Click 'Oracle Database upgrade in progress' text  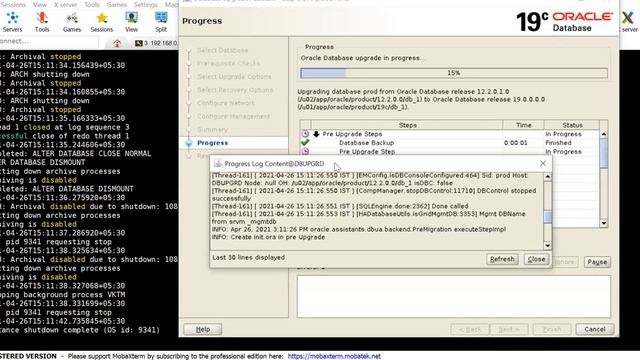click(x=362, y=58)
